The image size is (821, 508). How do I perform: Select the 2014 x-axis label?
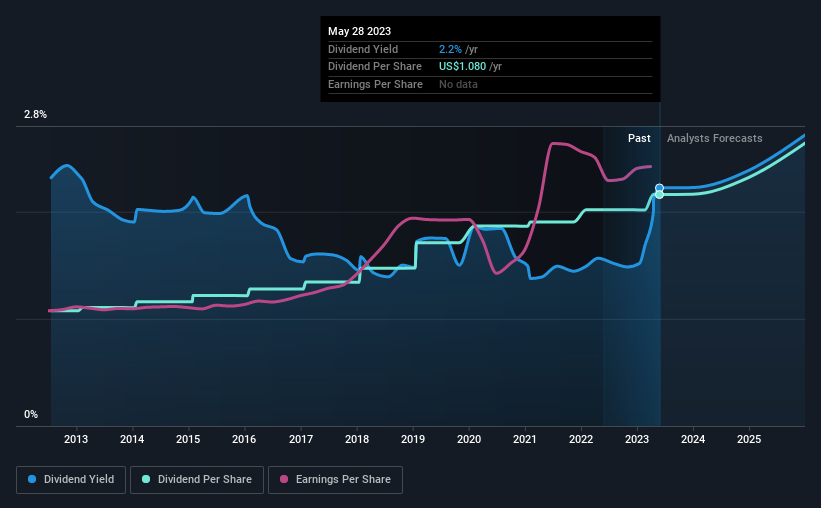(x=132, y=439)
